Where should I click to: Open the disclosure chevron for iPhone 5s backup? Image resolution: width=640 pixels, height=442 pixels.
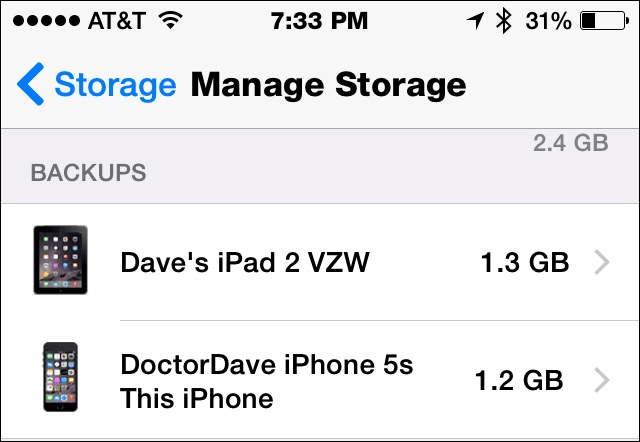[602, 380]
